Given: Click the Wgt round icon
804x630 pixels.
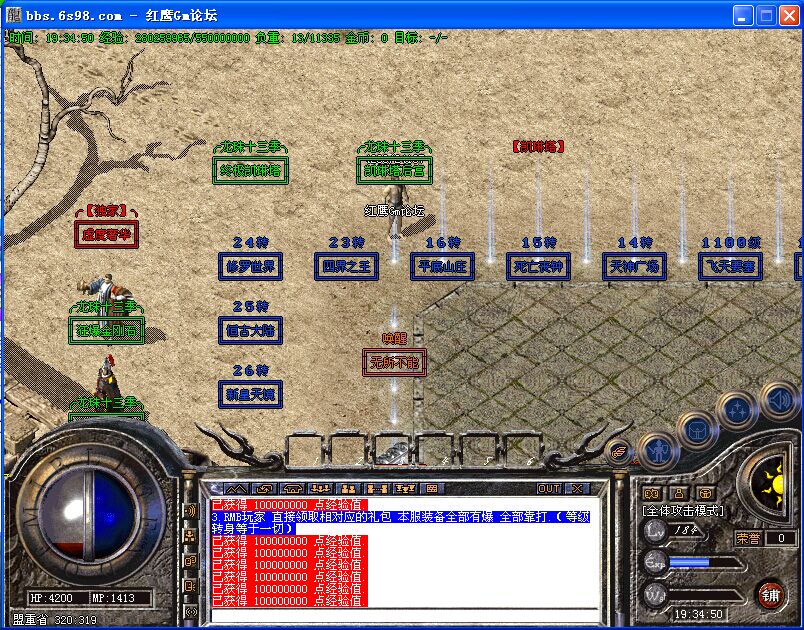Looking at the screenshot, I should [656, 595].
